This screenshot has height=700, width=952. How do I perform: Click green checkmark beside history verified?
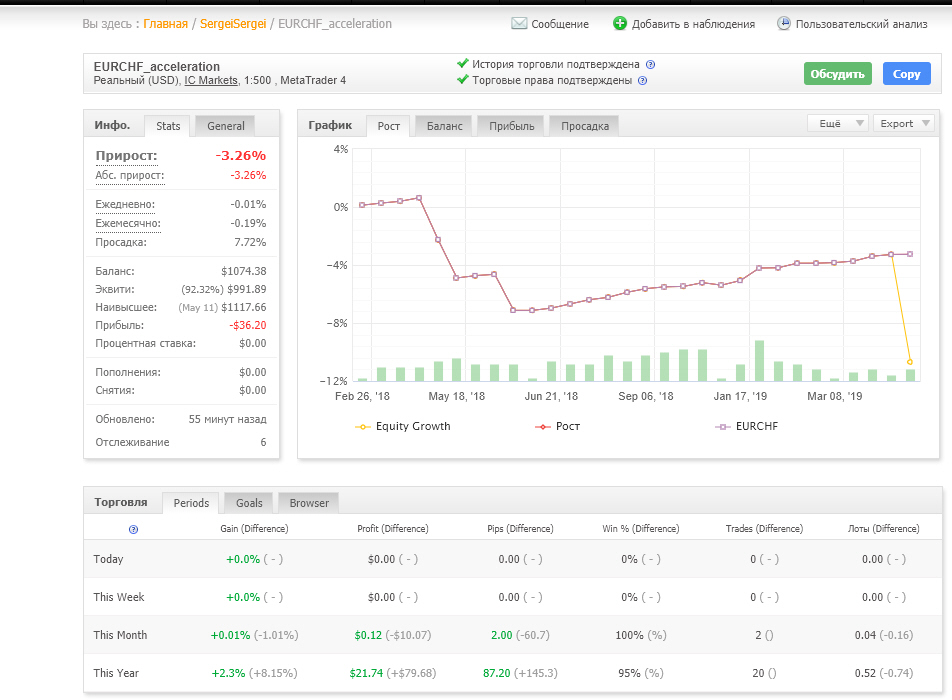pyautogui.click(x=463, y=63)
